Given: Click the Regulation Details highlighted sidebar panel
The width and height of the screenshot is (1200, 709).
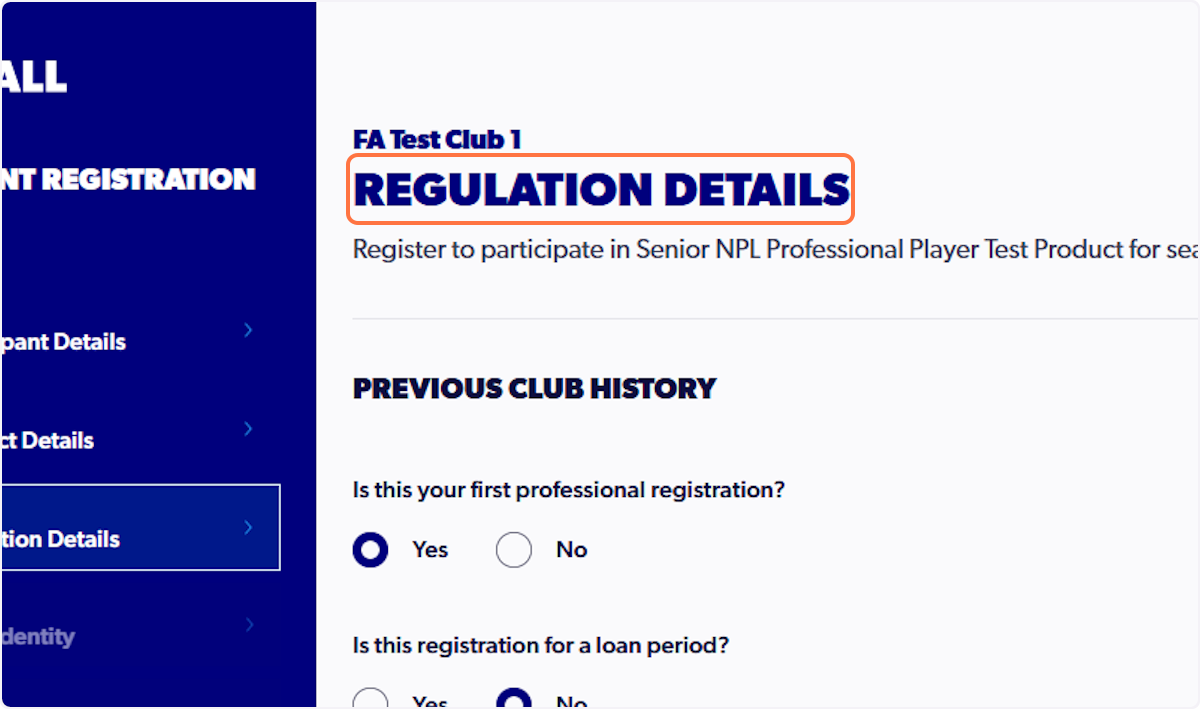Looking at the screenshot, I should coord(140,527).
